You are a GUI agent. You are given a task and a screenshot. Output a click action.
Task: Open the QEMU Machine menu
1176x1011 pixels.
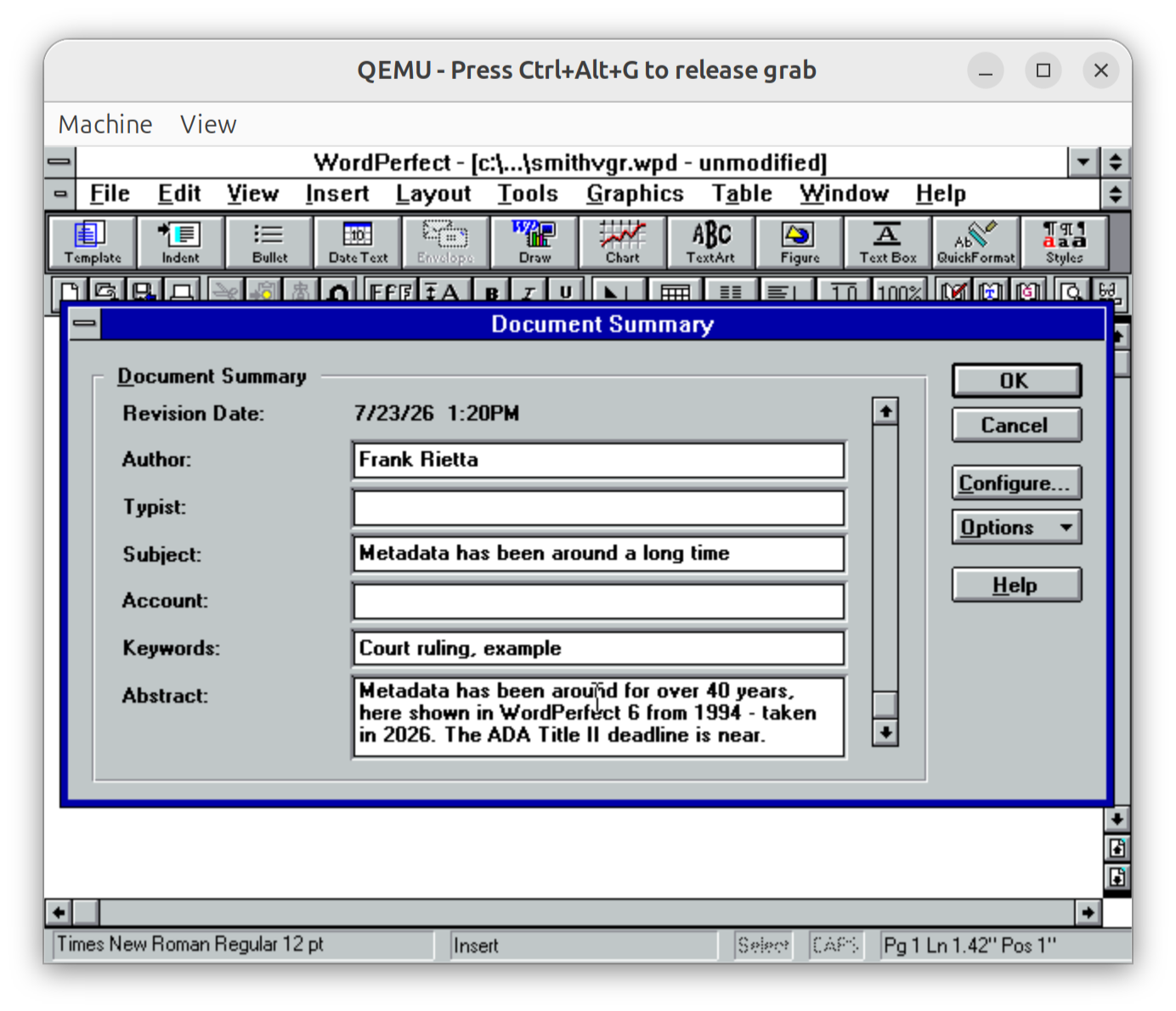point(105,124)
